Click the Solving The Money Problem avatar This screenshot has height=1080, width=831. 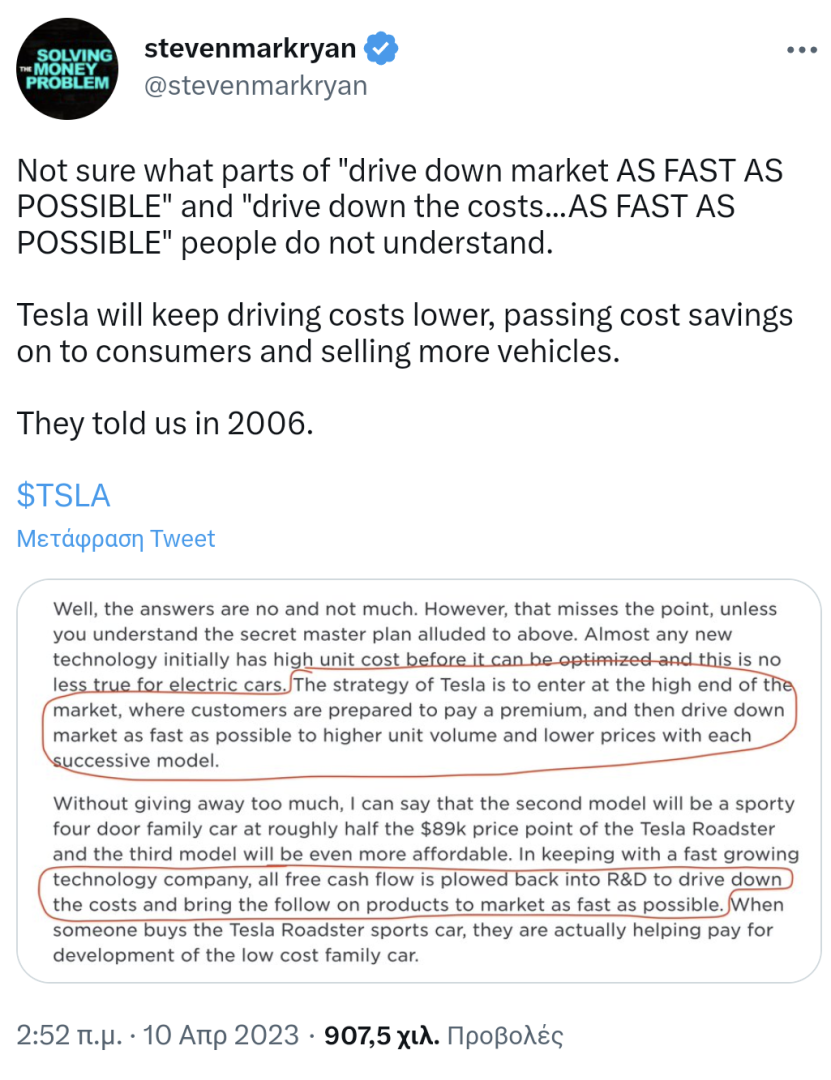pyautogui.click(x=68, y=70)
